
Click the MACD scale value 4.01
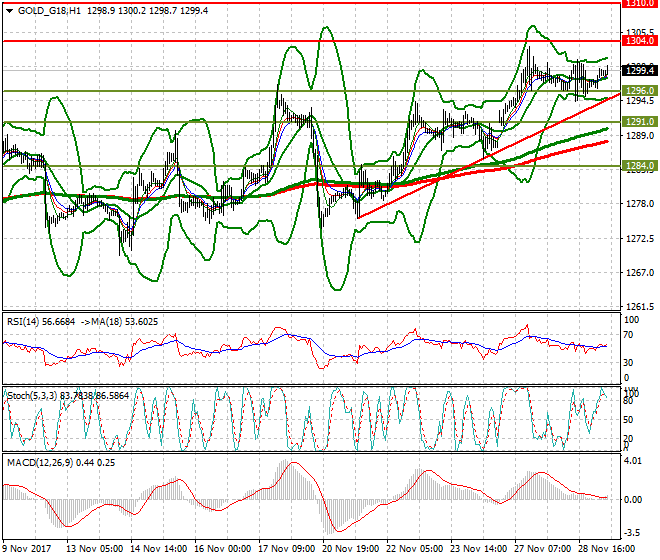633,461
